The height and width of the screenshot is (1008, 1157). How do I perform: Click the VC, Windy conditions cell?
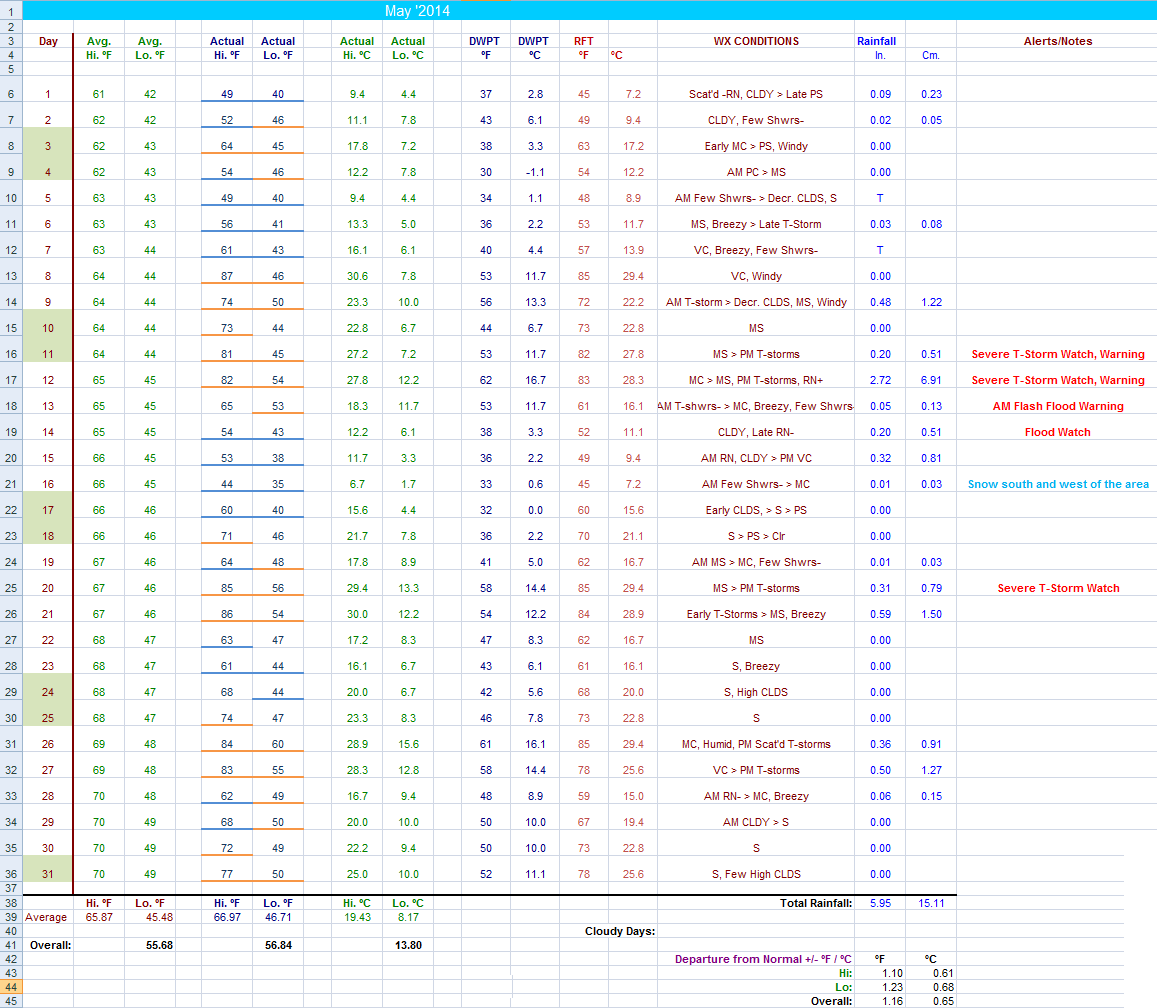coord(755,276)
